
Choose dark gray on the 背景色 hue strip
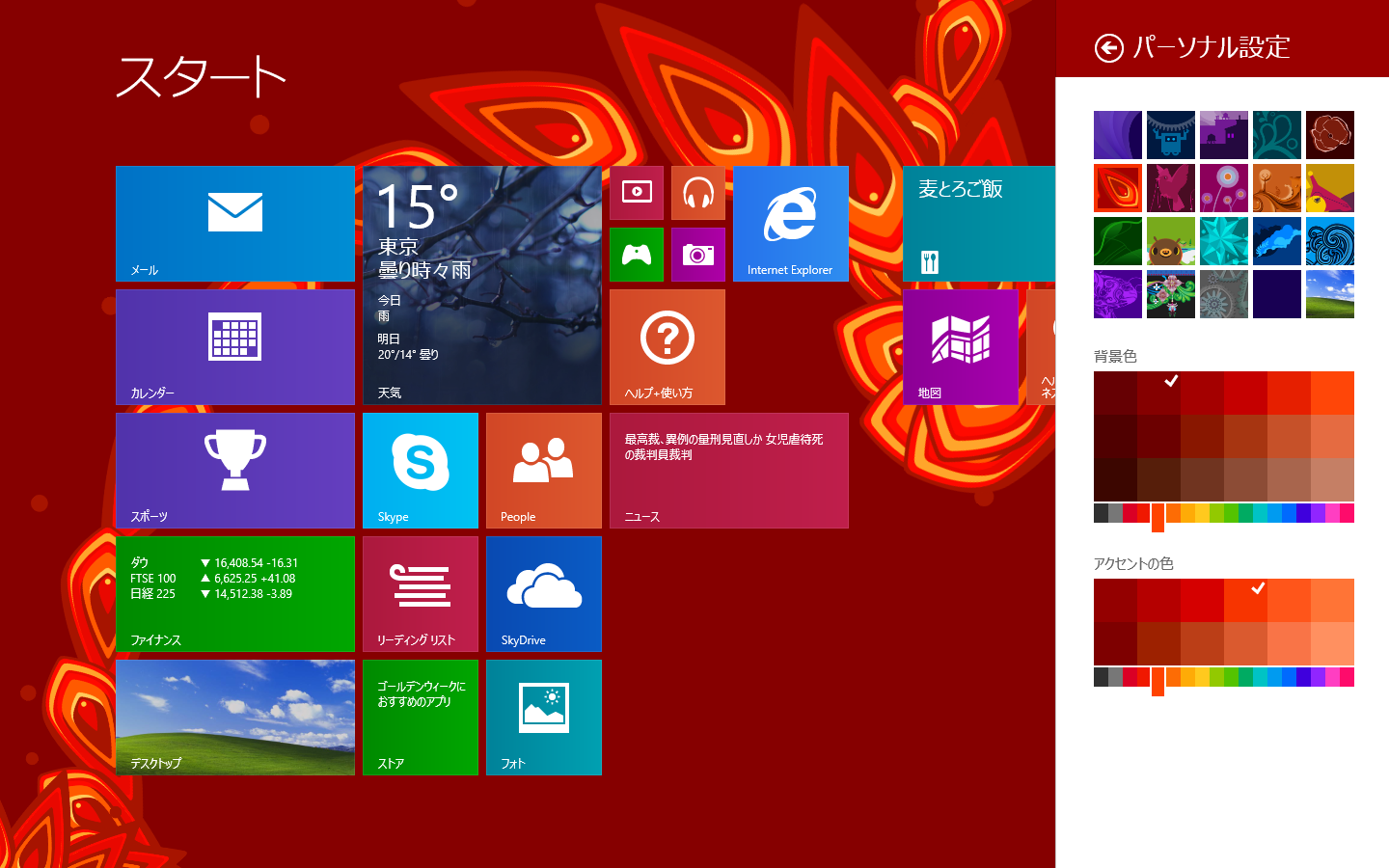tap(1101, 513)
